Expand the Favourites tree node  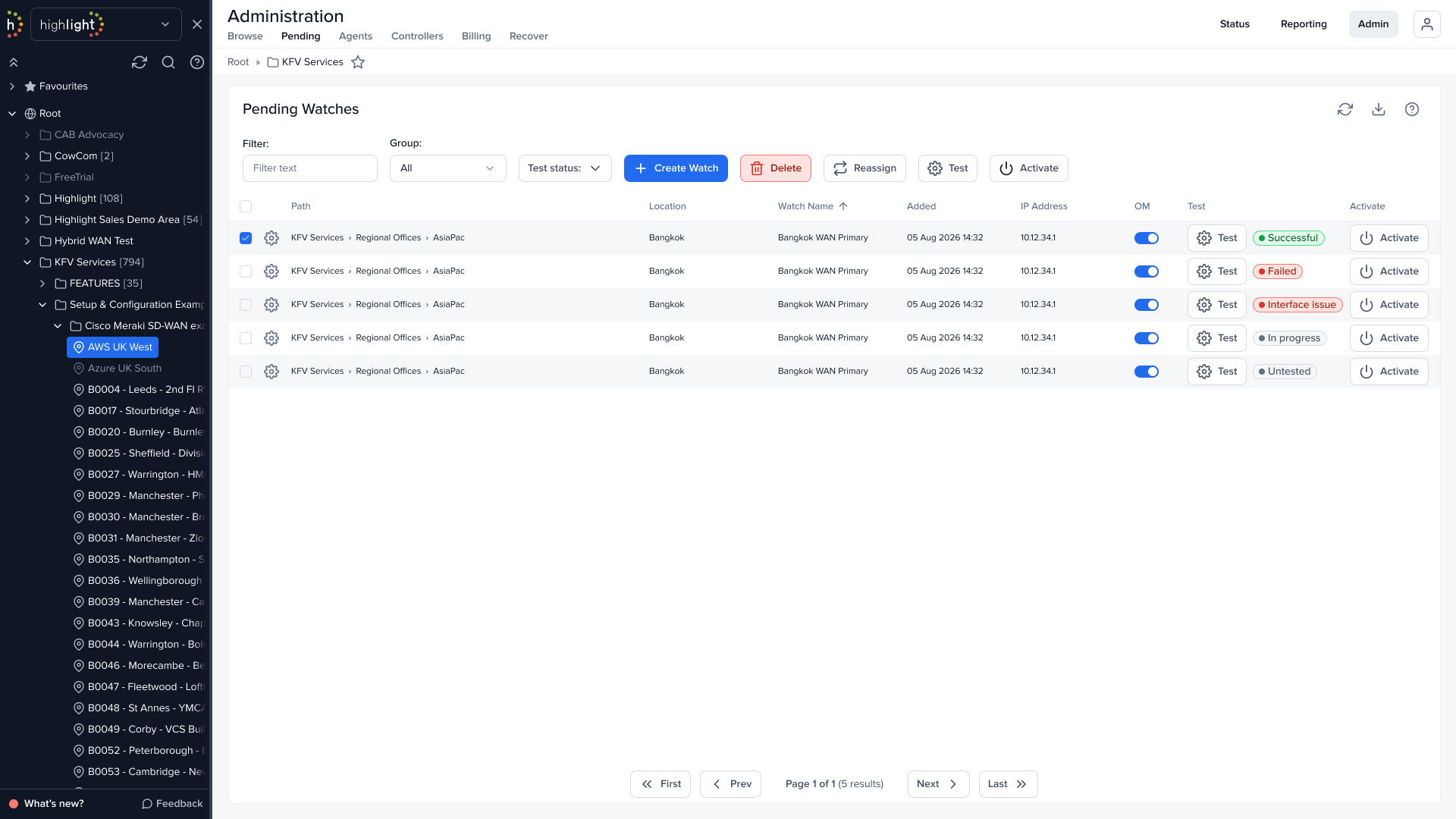coord(12,86)
